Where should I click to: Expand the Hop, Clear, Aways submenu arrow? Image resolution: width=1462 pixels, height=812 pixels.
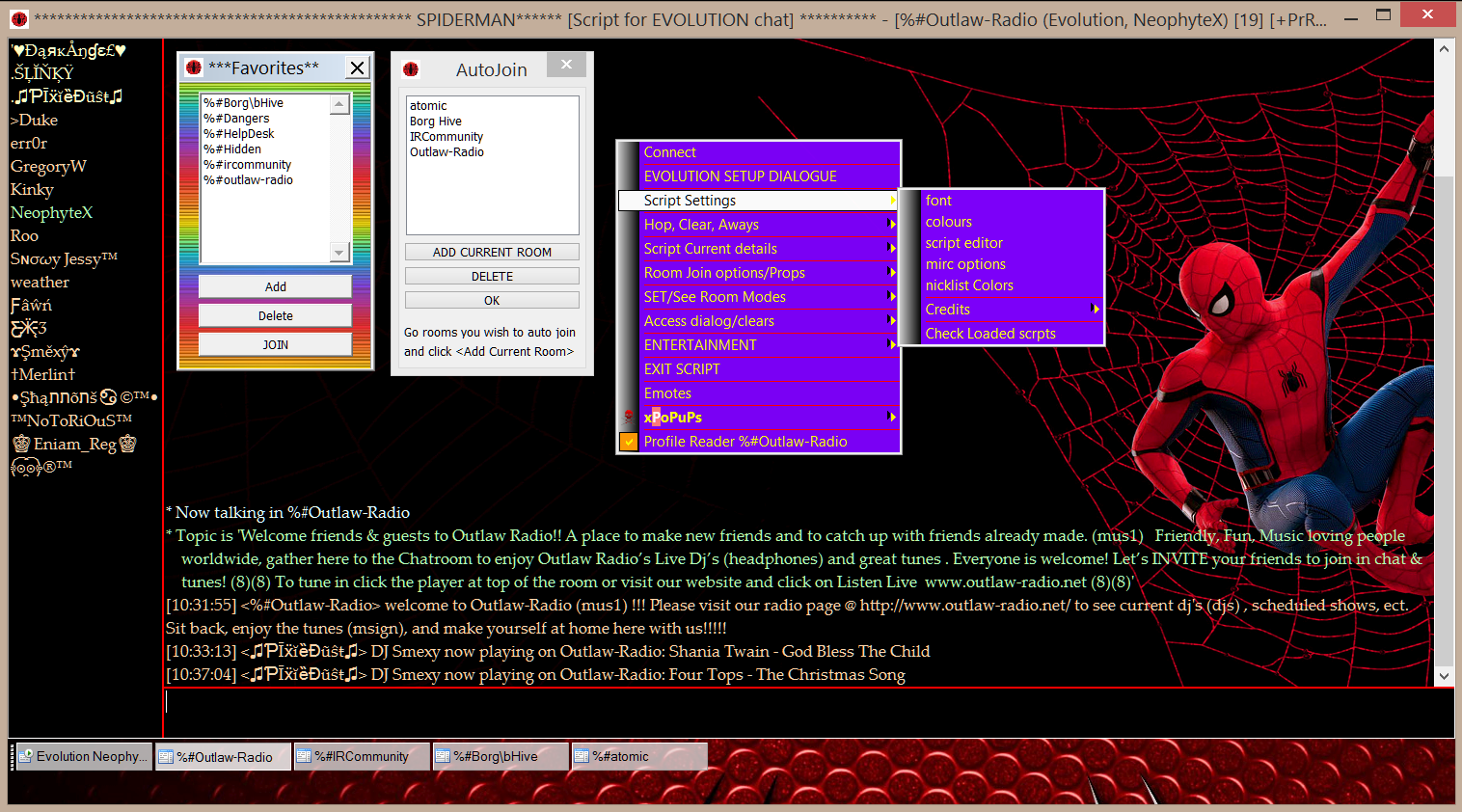click(x=892, y=225)
